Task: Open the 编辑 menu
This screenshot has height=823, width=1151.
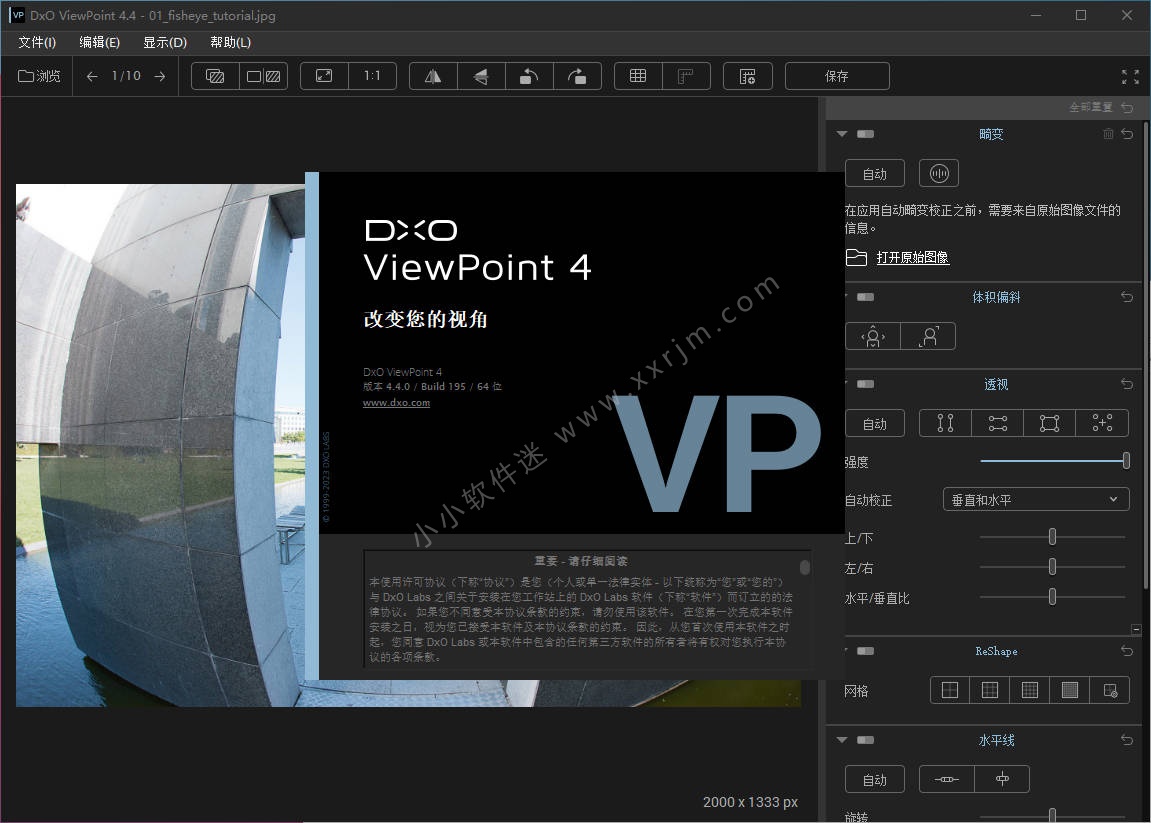Action: (x=99, y=42)
